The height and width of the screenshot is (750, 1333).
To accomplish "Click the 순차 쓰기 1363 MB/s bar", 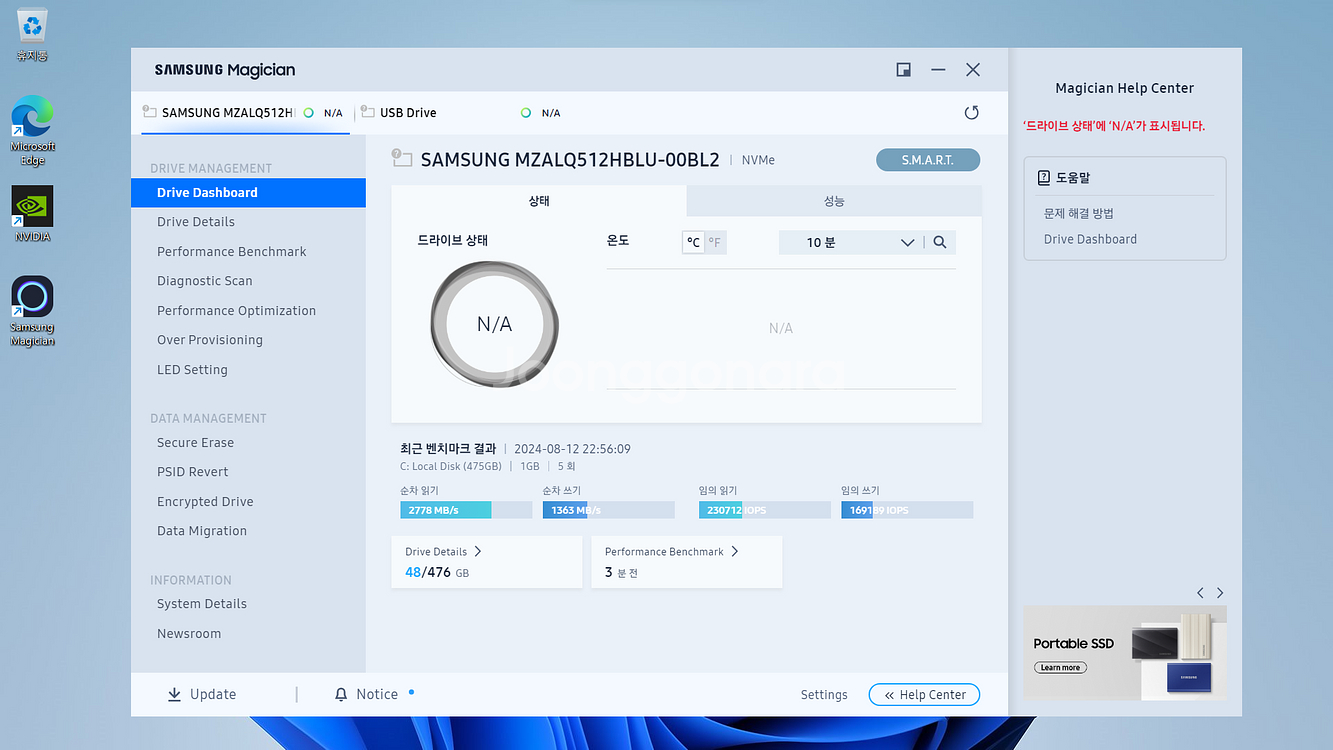I will 609,510.
